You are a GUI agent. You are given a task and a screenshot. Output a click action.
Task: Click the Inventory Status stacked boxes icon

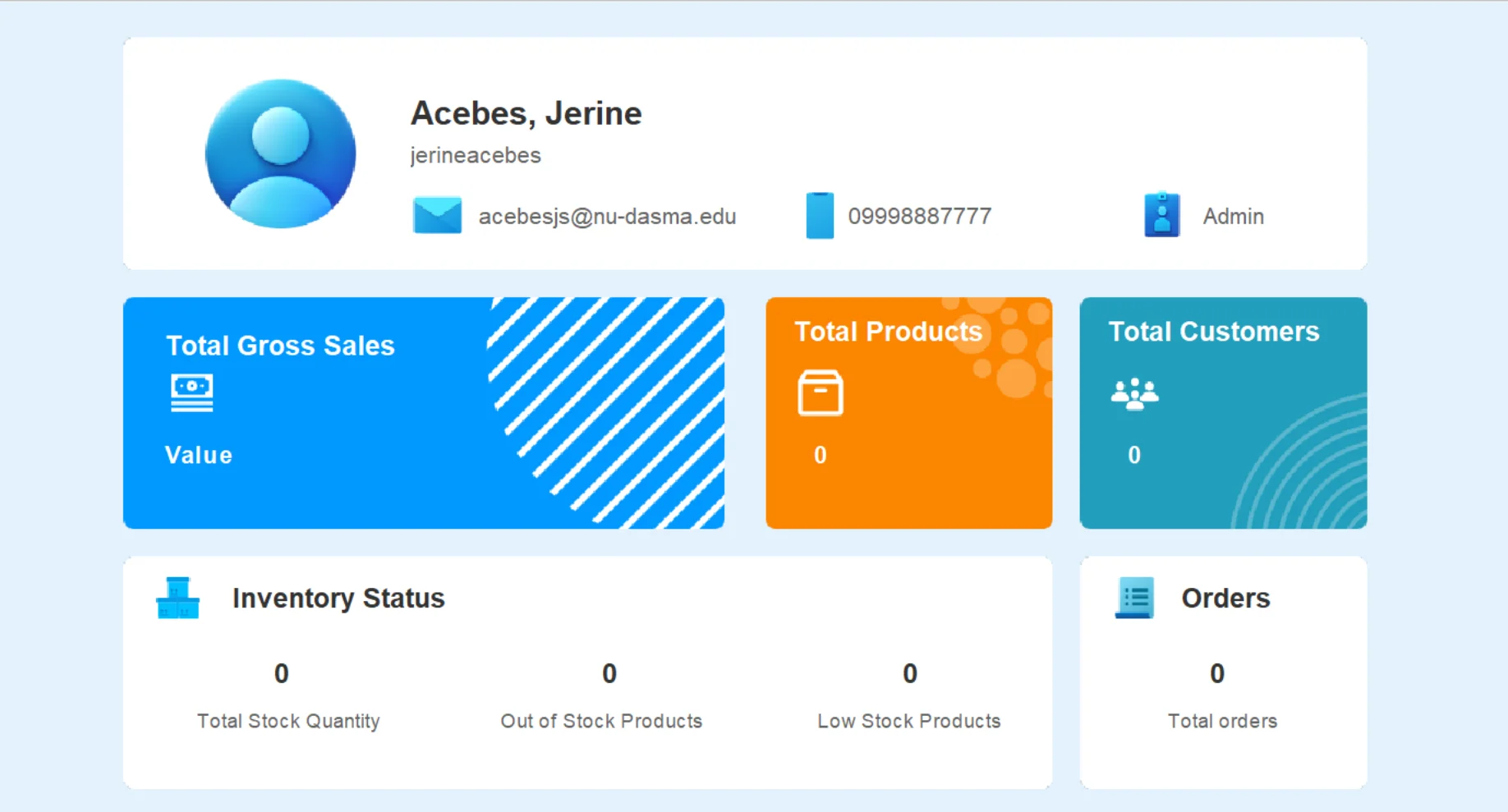[x=177, y=598]
